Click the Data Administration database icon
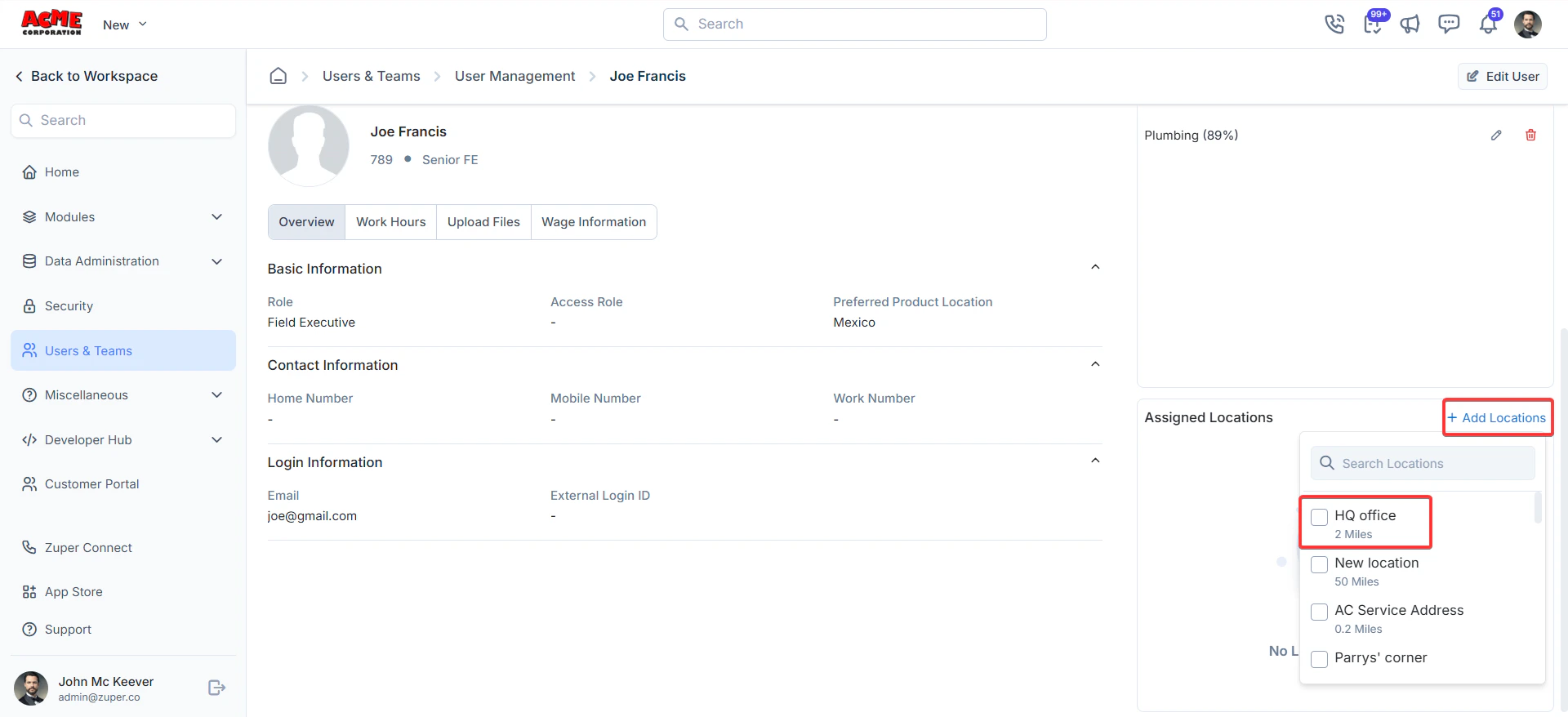This screenshot has width=1568, height=717. click(x=29, y=261)
